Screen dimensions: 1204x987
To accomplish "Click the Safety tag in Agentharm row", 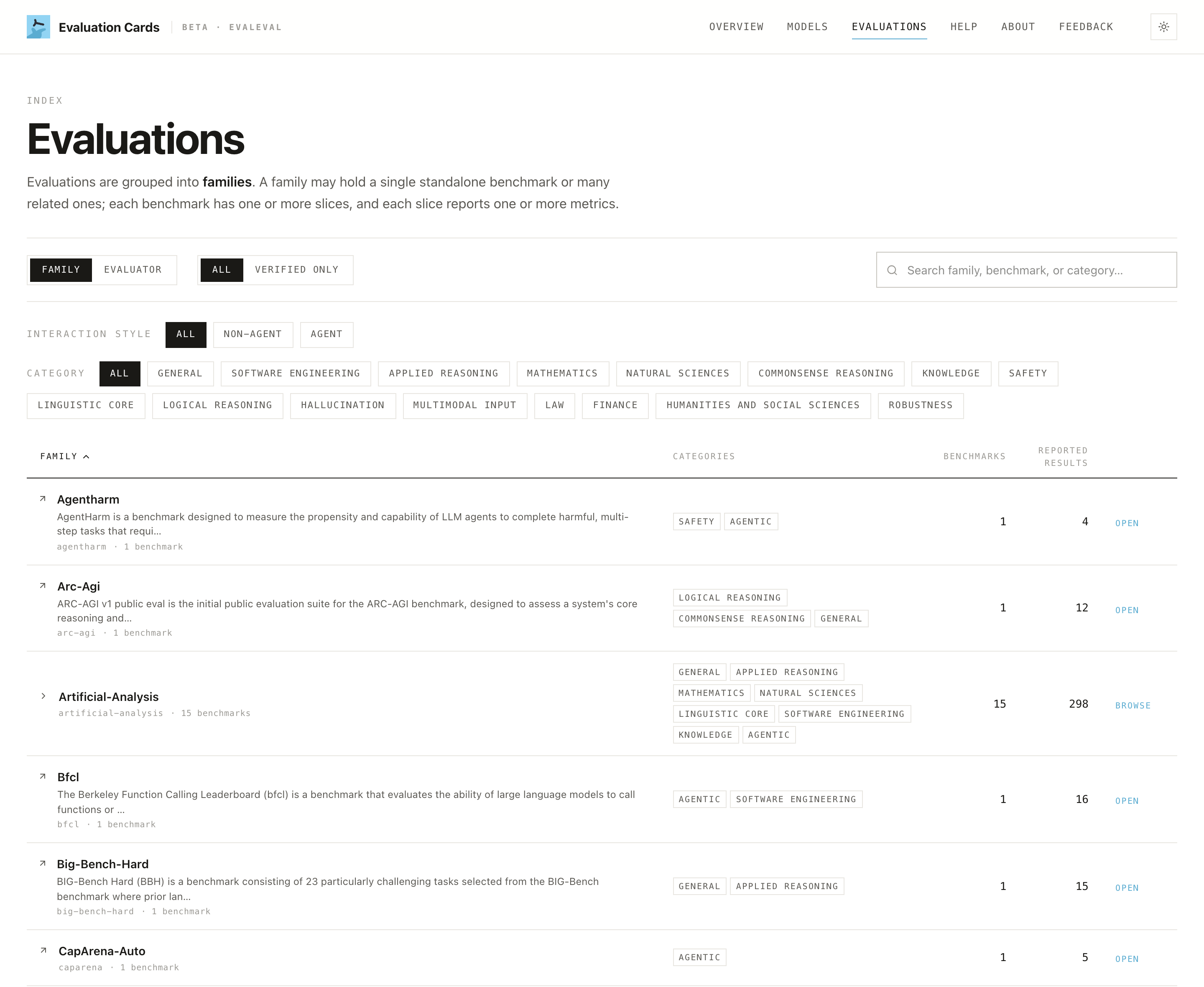I will click(x=696, y=522).
